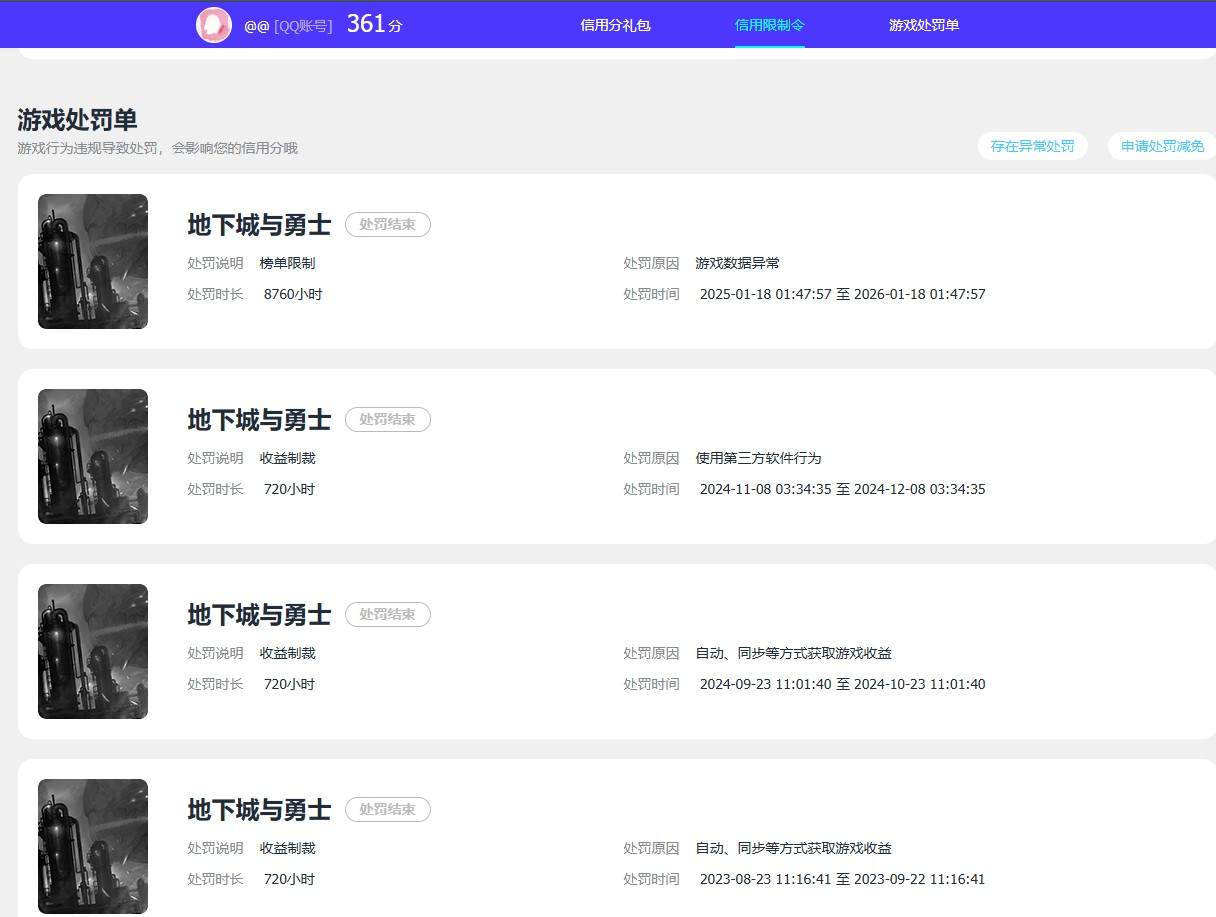Viewport: 1216px width, 917px height.
Task: Click 处罚结束 badge on the 2024-11-08 penalty
Action: pyautogui.click(x=388, y=419)
